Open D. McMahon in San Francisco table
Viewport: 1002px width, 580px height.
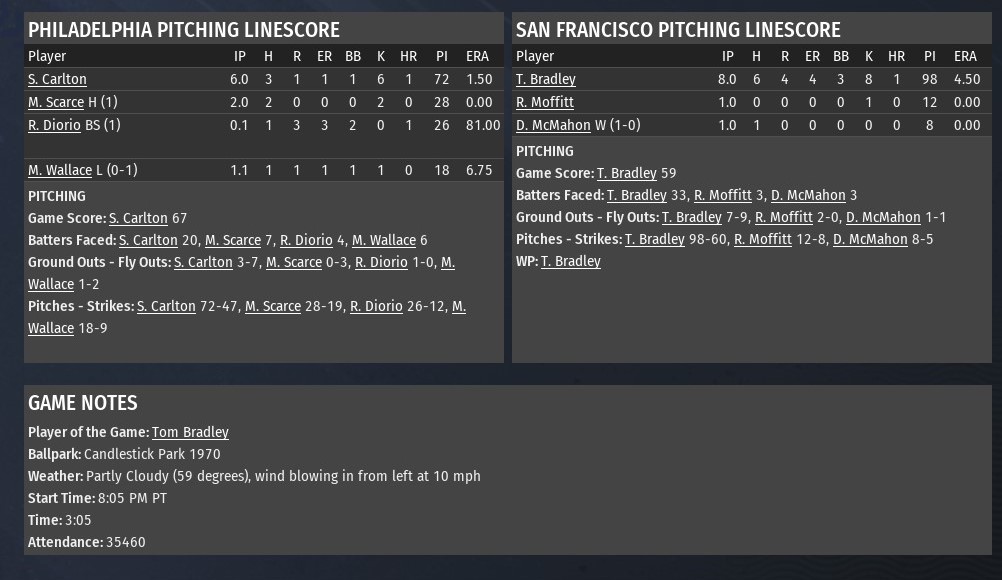(553, 125)
